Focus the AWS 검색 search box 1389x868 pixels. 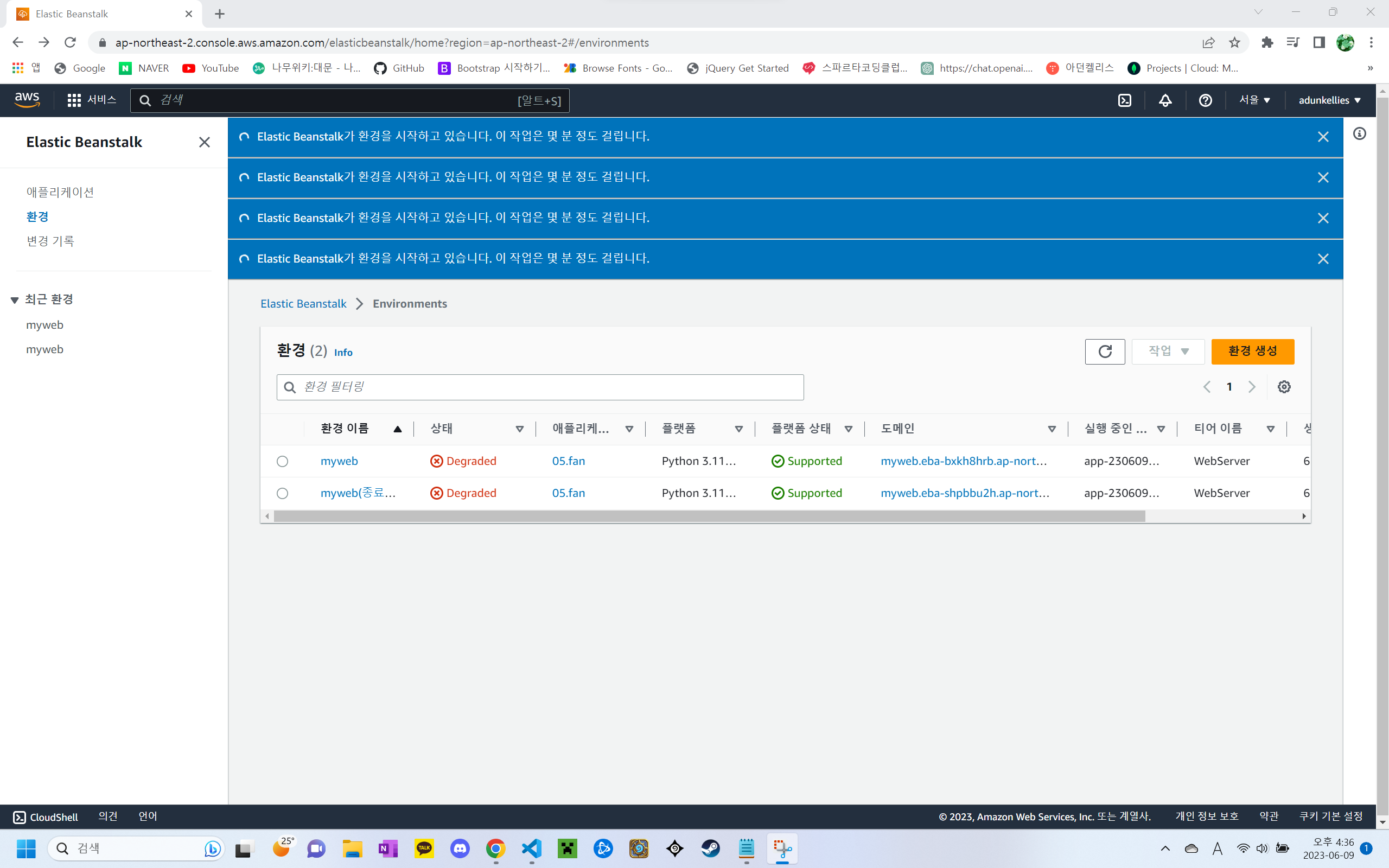(x=349, y=100)
